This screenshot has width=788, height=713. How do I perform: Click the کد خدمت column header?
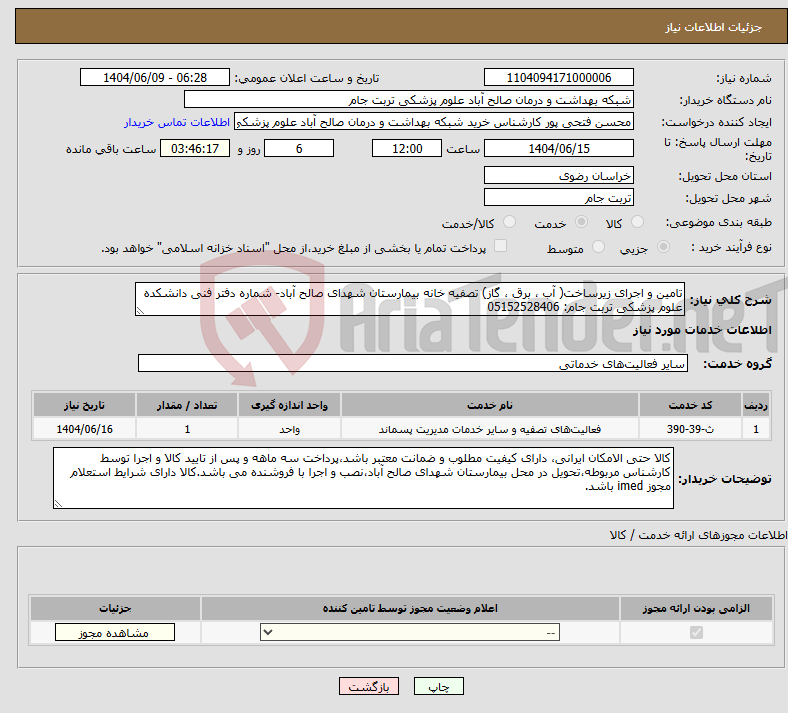click(690, 405)
